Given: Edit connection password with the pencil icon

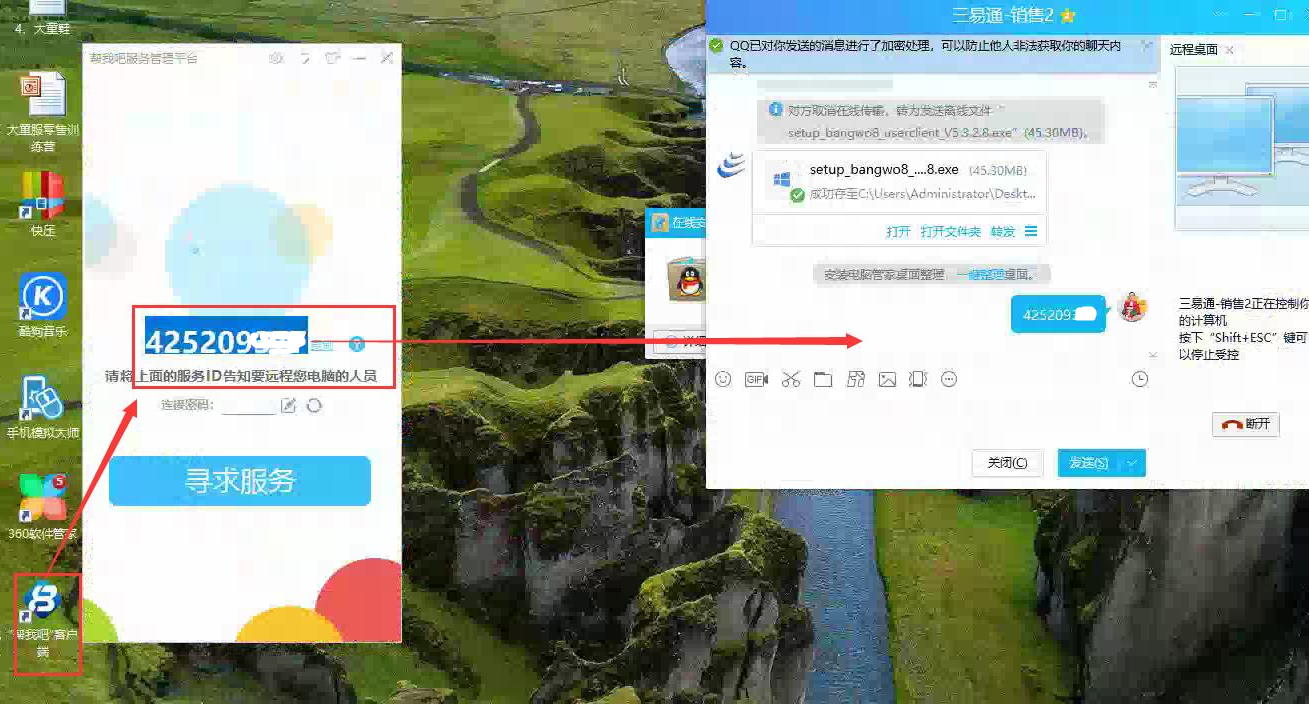Looking at the screenshot, I should (x=288, y=405).
